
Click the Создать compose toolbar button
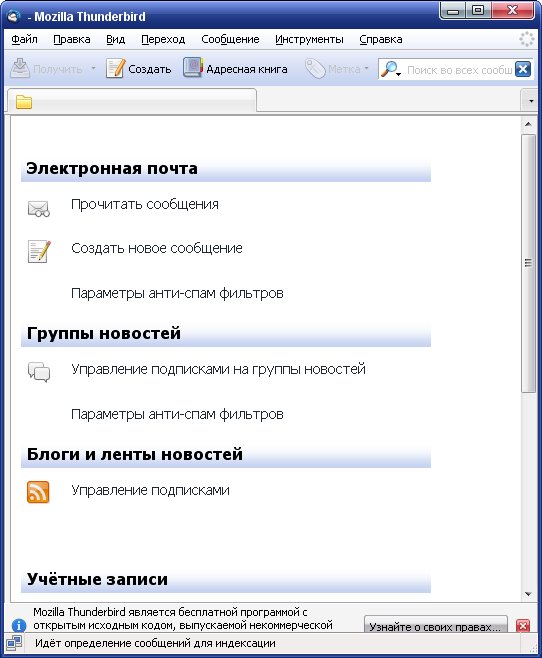[x=138, y=68]
